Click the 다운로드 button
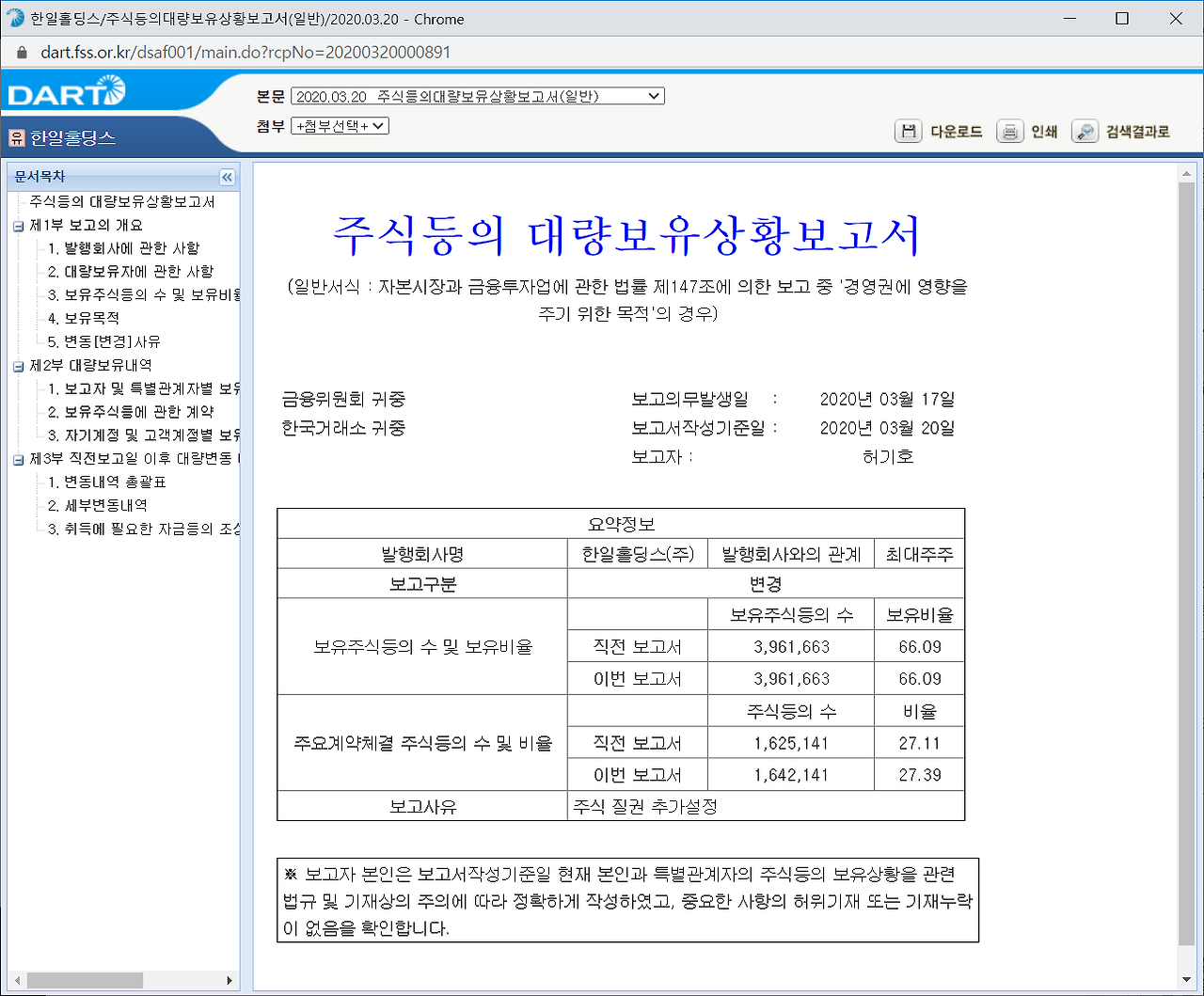Viewport: 1204px width, 996px height. 958,132
